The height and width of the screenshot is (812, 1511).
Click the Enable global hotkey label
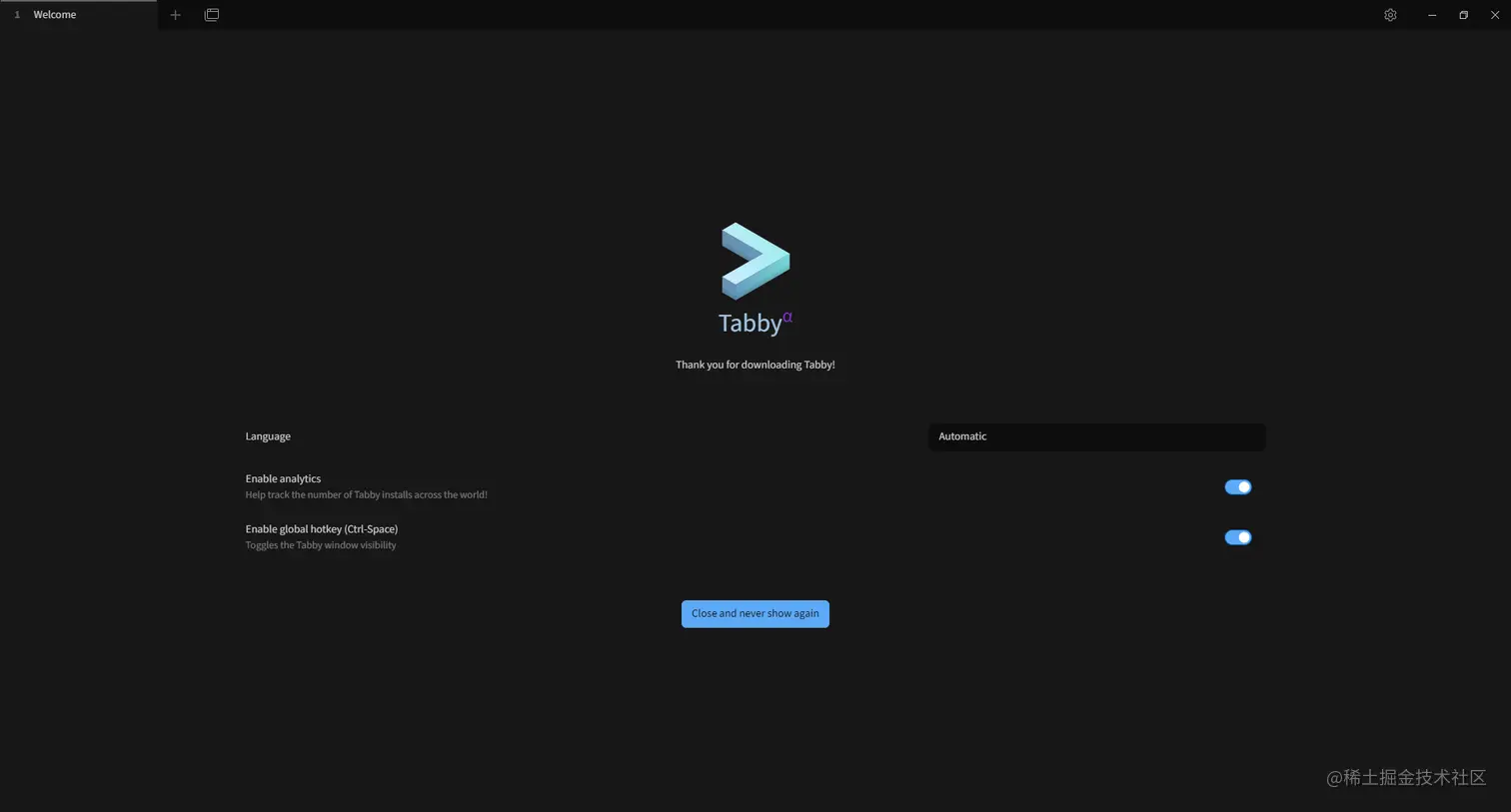click(x=321, y=528)
